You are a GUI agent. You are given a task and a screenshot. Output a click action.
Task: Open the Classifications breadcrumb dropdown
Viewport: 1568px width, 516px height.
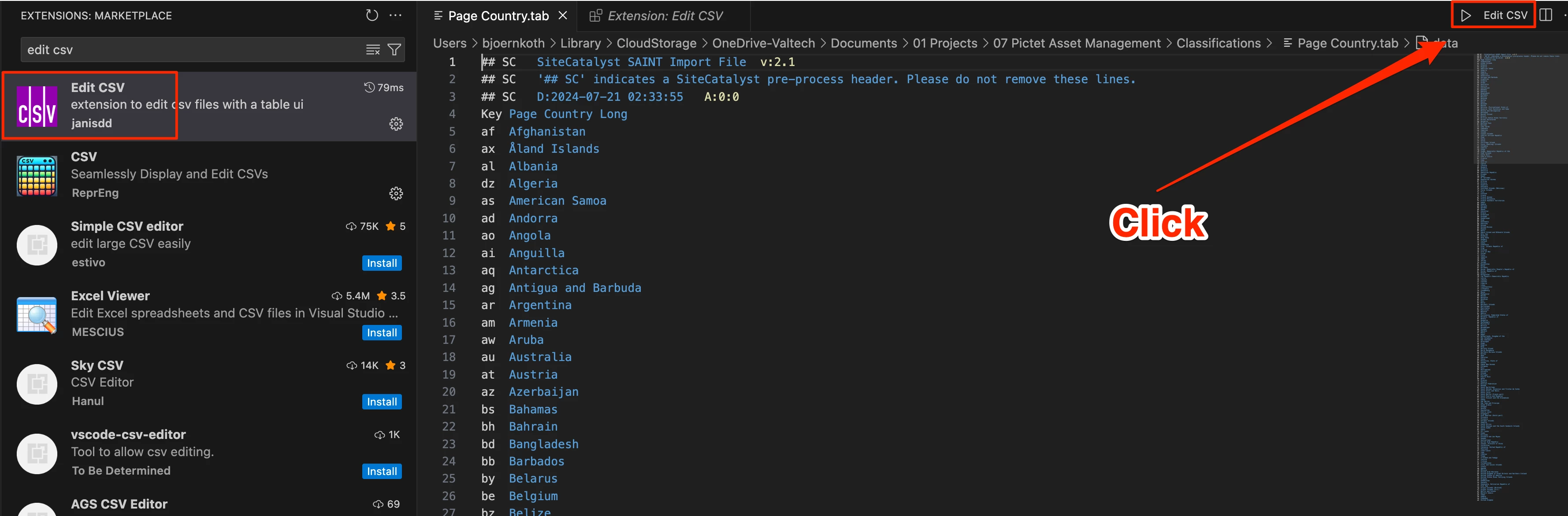pyautogui.click(x=1218, y=43)
